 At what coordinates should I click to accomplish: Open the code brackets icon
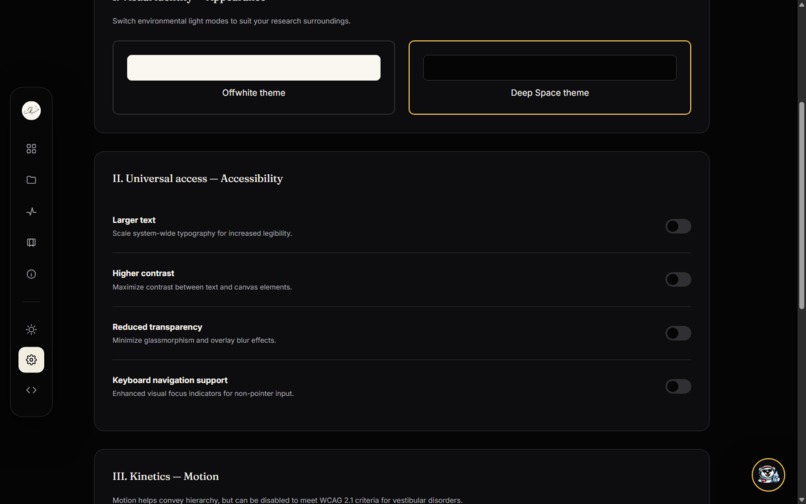pyautogui.click(x=31, y=390)
